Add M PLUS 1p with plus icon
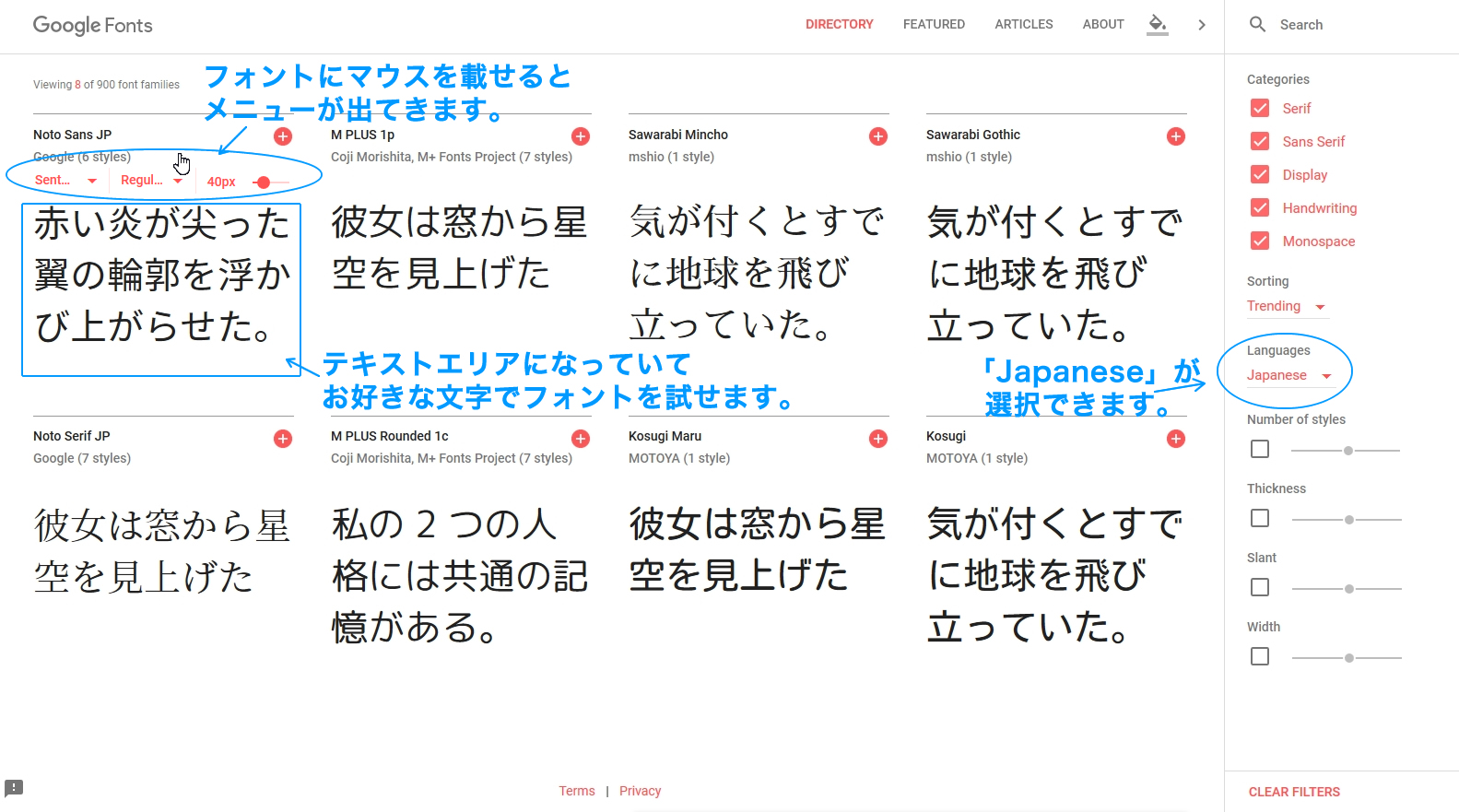The height and width of the screenshot is (812, 1459). [581, 136]
